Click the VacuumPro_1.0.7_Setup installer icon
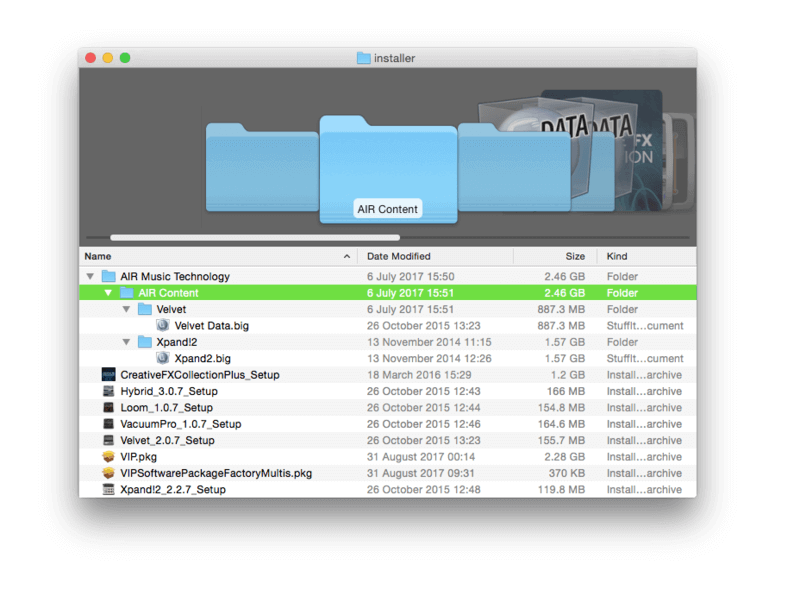This screenshot has width=800, height=589. point(108,424)
